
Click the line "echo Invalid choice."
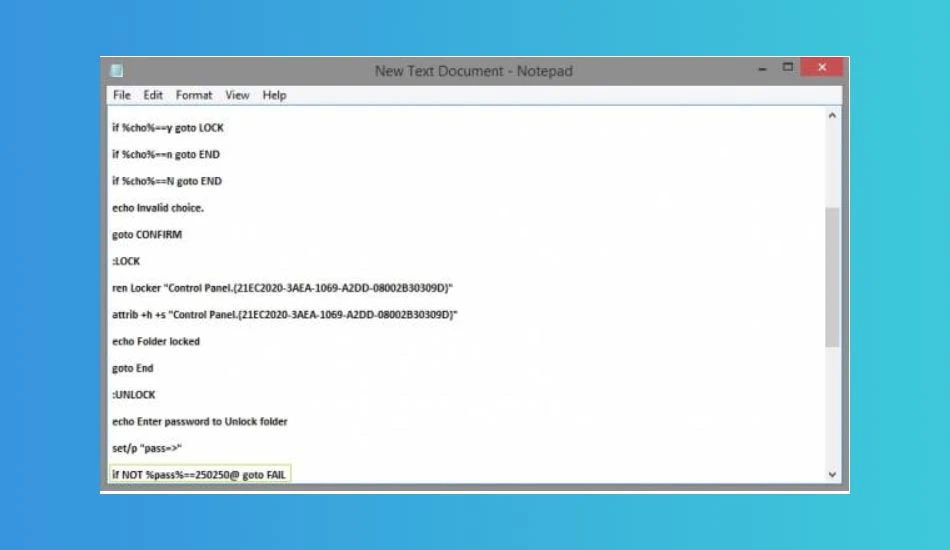coord(158,208)
